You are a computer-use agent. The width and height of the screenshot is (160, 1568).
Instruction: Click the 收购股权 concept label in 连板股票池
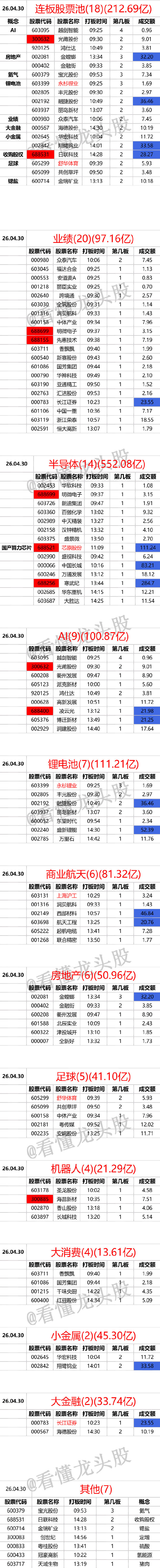click(x=13, y=155)
